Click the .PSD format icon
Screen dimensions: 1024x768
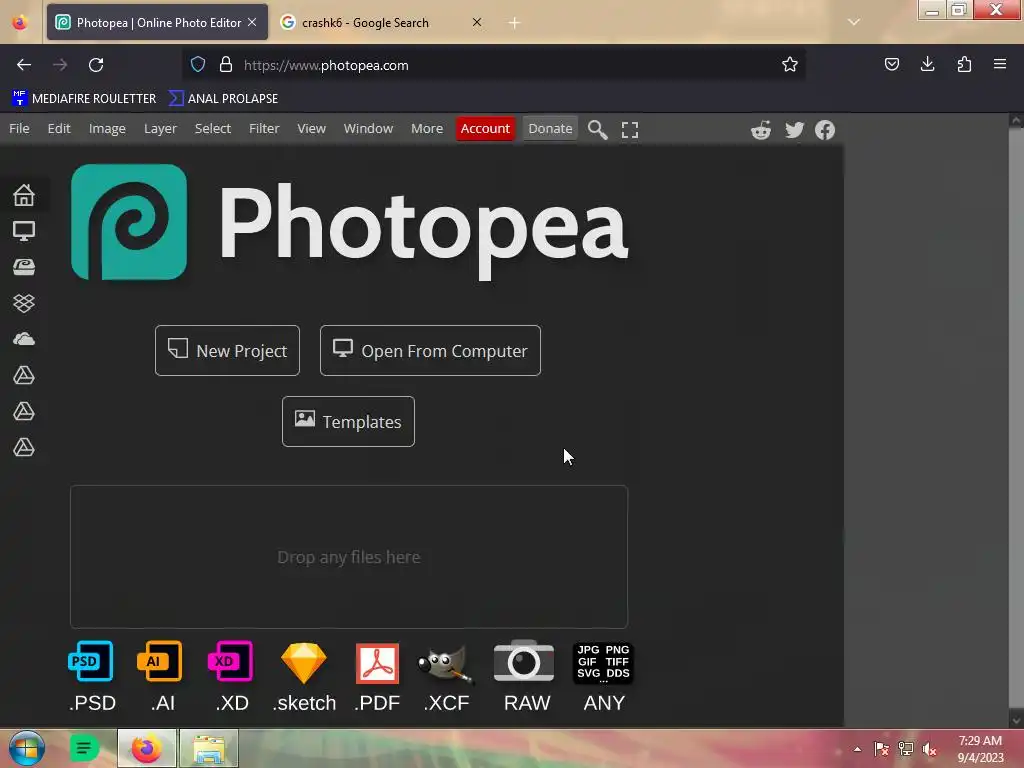point(91,661)
